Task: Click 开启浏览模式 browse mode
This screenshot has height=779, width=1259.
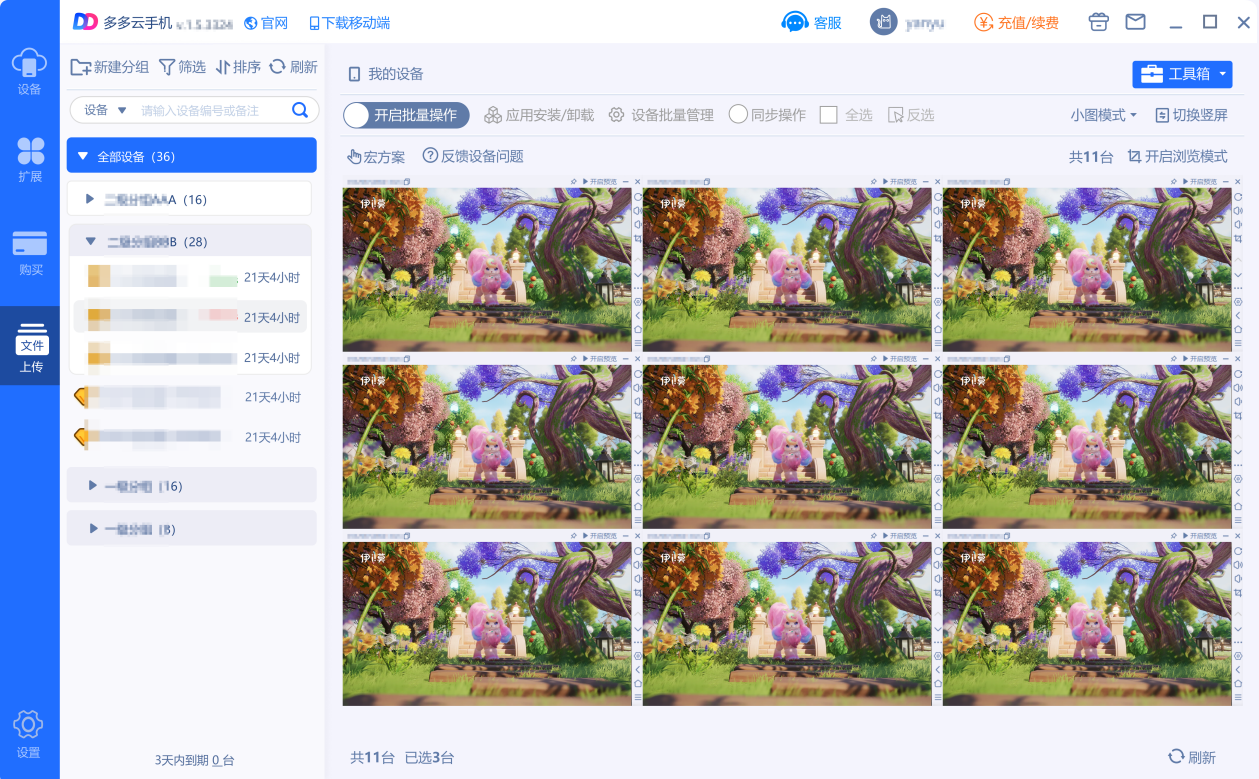Action: click(1177, 157)
